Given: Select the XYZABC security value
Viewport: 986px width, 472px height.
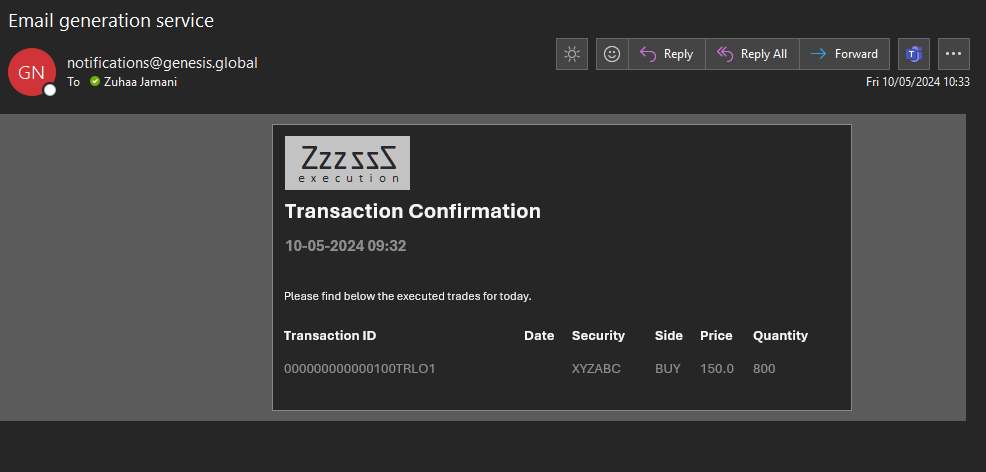Looking at the screenshot, I should click(596, 369).
